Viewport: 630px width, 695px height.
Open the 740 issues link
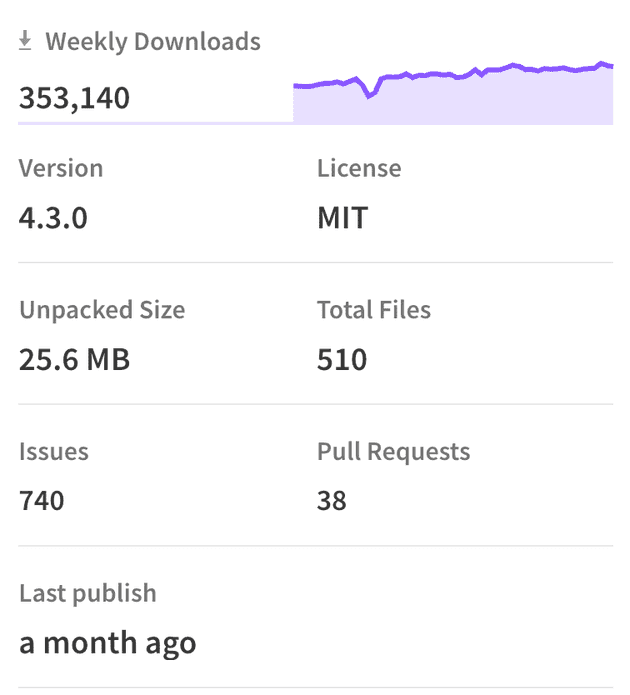point(41,500)
